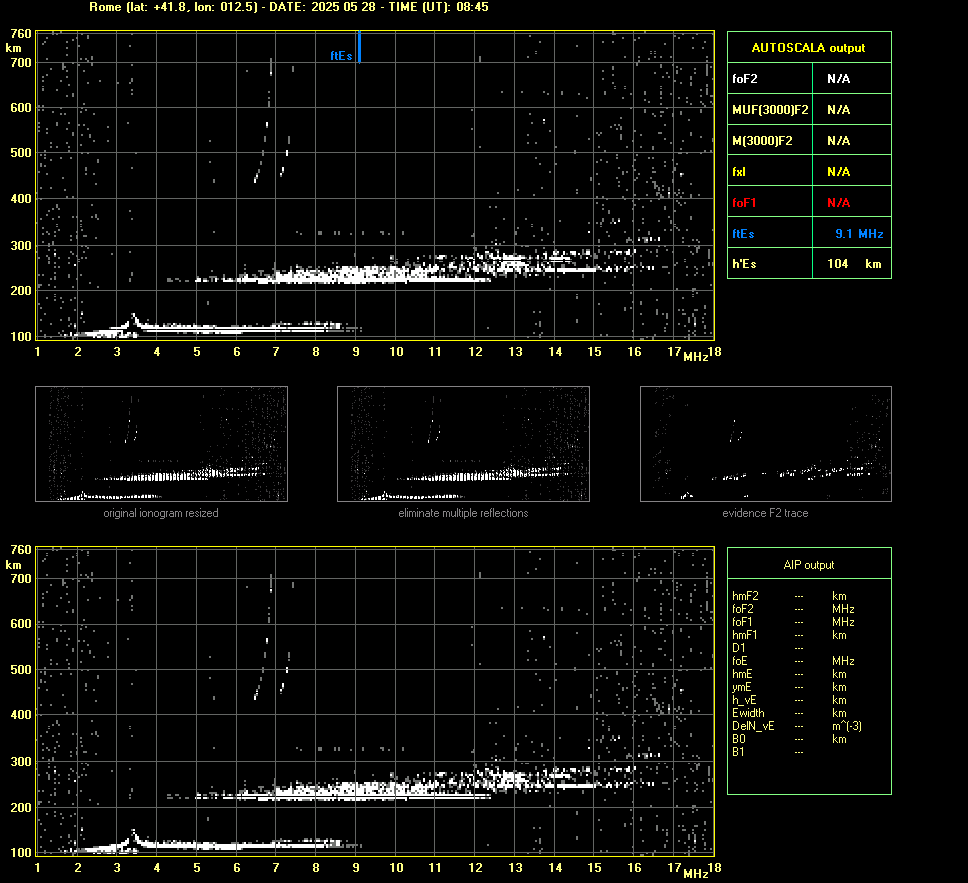Select the N/A value in the AUTOSCALA foF2 row
This screenshot has height=883, width=968.
[x=838, y=79]
